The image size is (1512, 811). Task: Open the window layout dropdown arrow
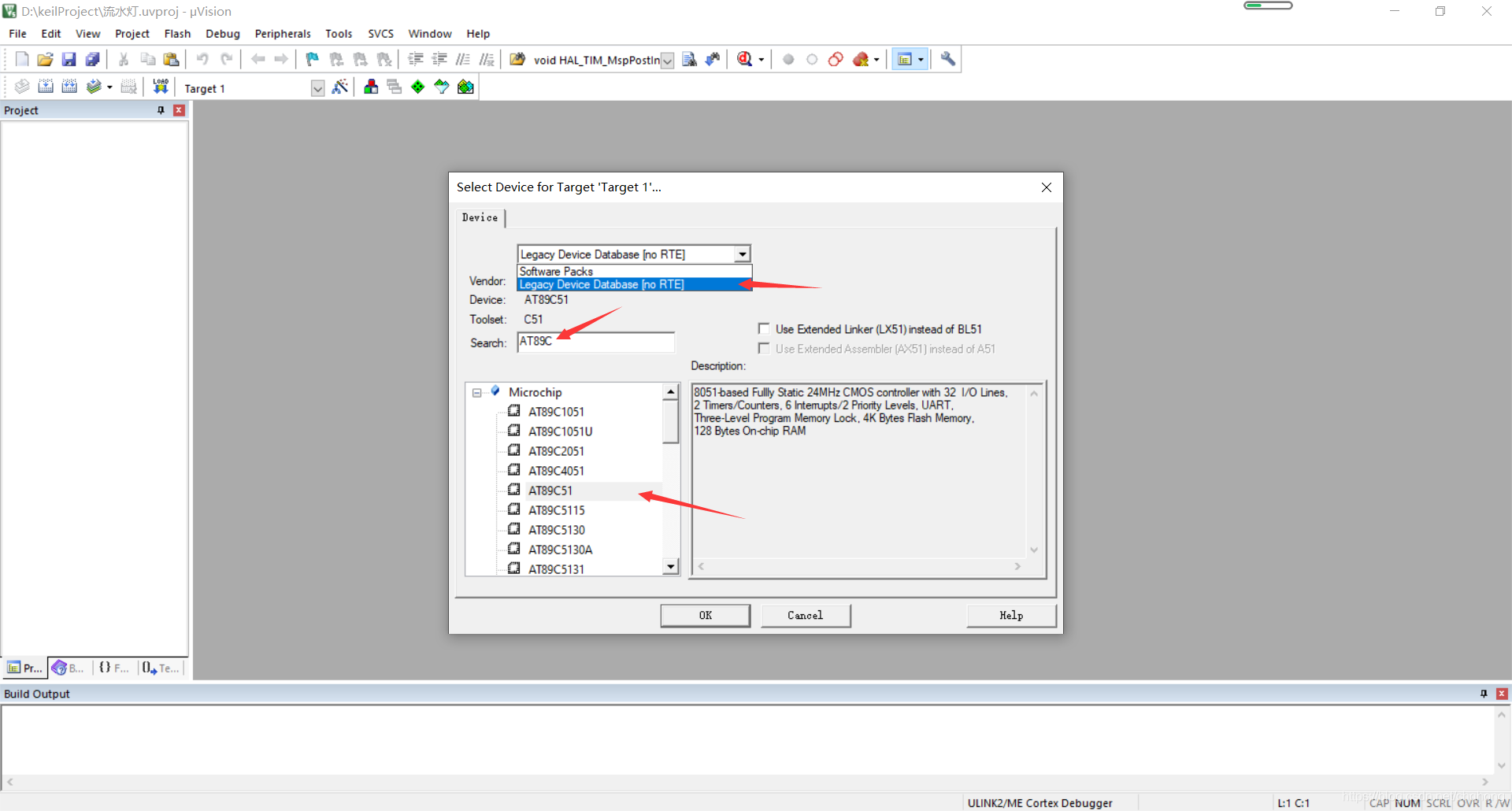(921, 59)
